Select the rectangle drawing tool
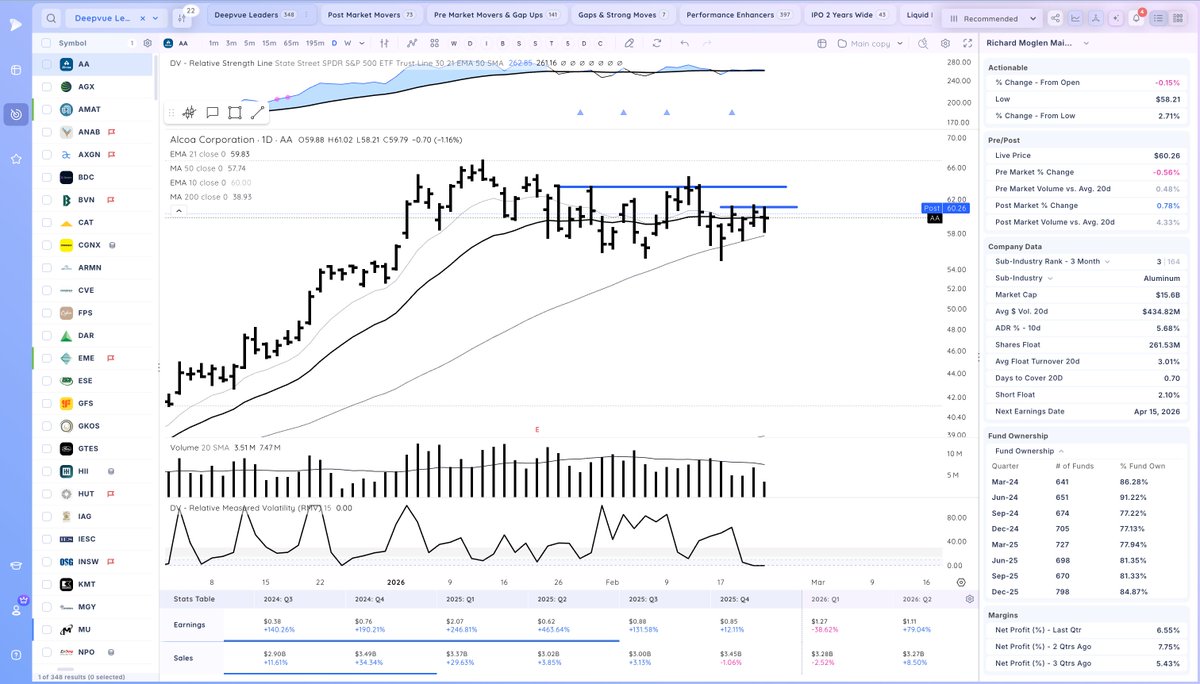The image size is (1200, 684). 234,113
